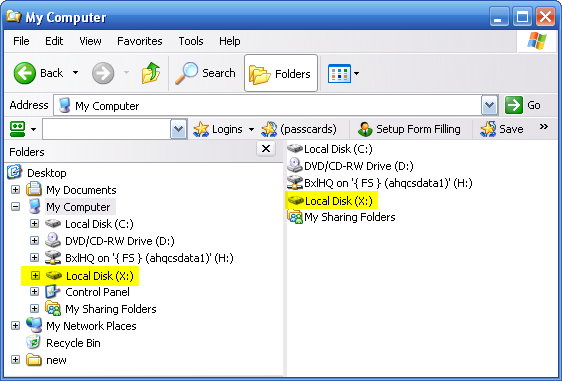This screenshot has height=381, width=562.
Task: Open the Help menu
Action: (230, 41)
